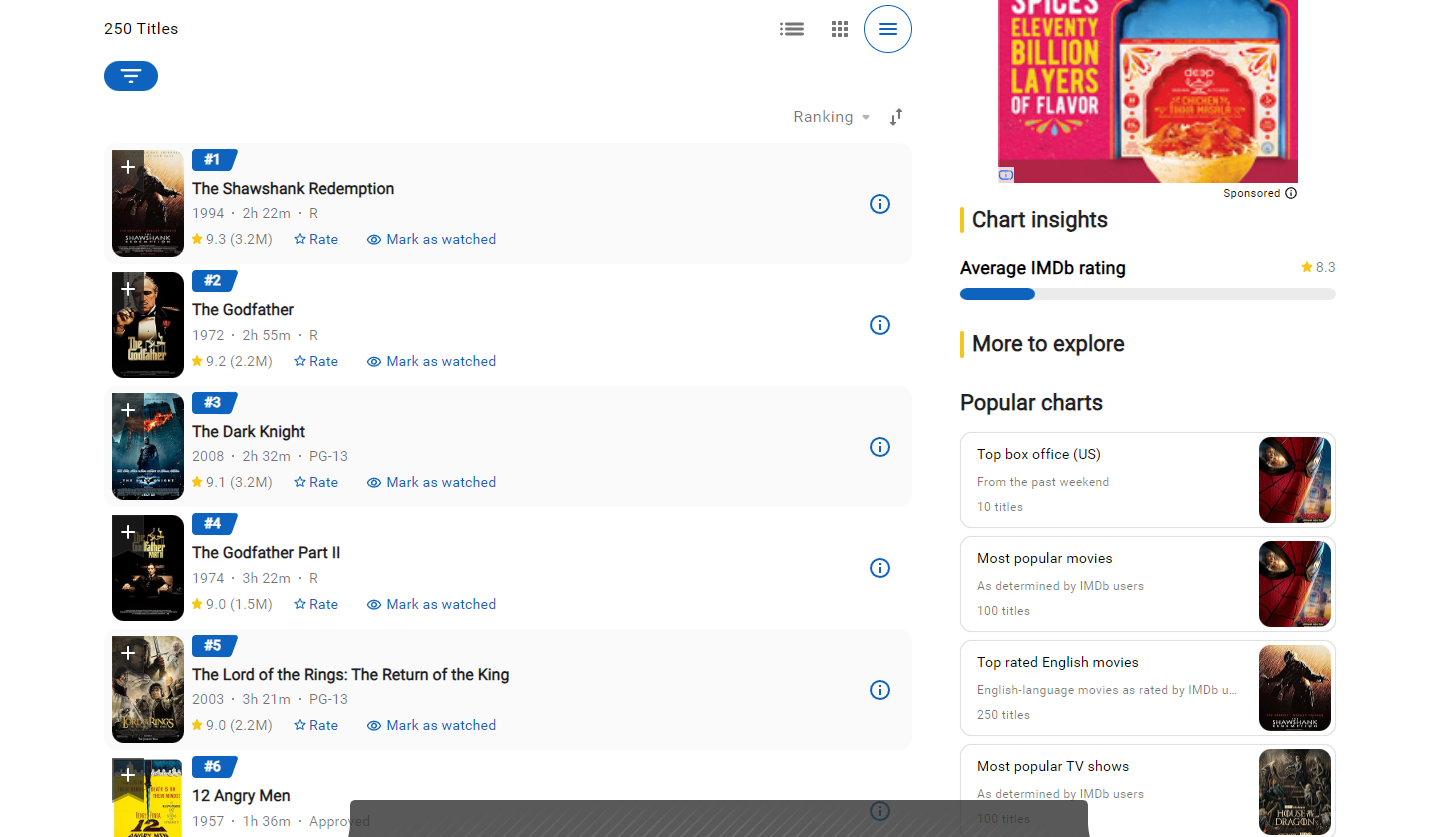Open The Shawshank Redemption title link
Screen dimensions: 1440x837
click(293, 189)
